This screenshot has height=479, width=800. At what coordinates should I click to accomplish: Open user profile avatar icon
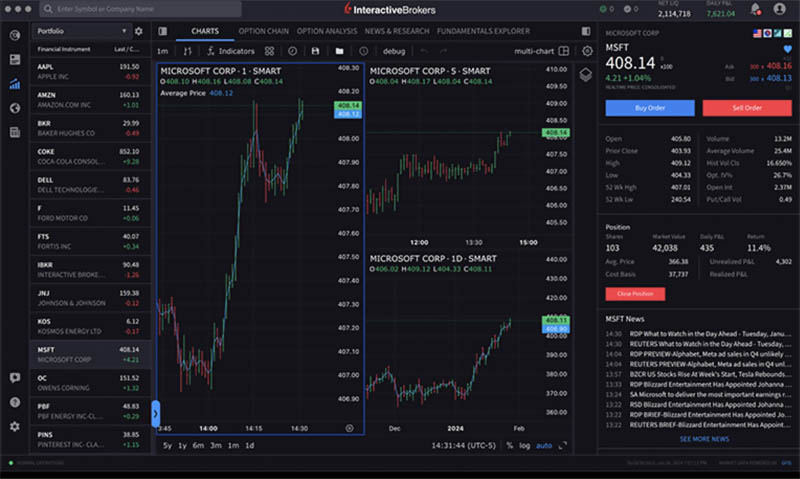[x=779, y=9]
